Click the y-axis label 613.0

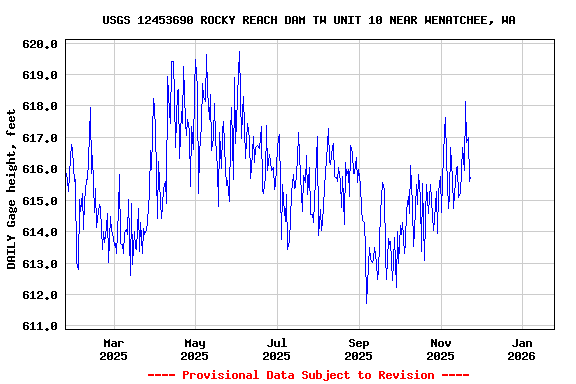point(40,264)
